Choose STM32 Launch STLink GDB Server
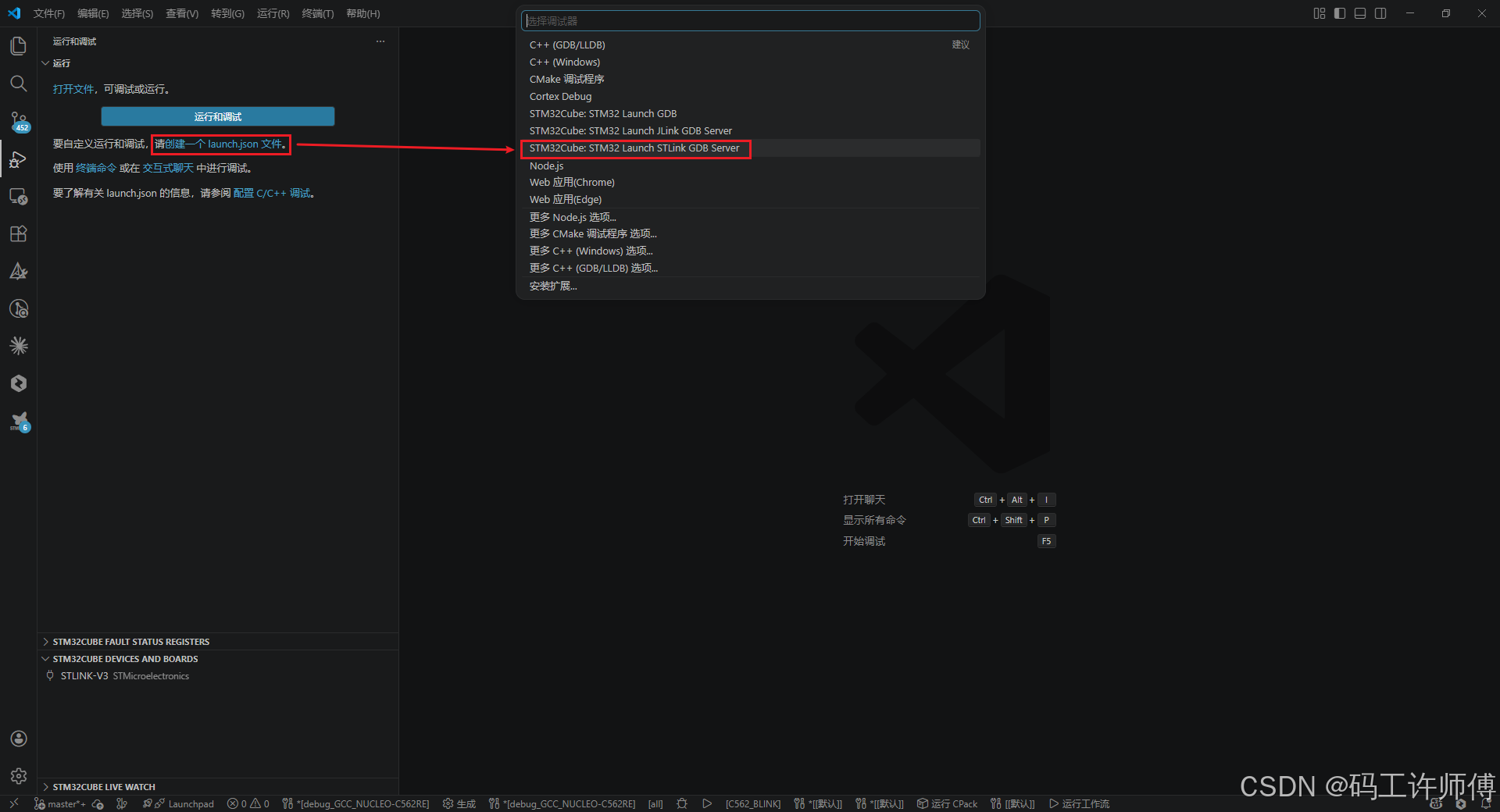This screenshot has width=1500, height=812. coord(751,148)
